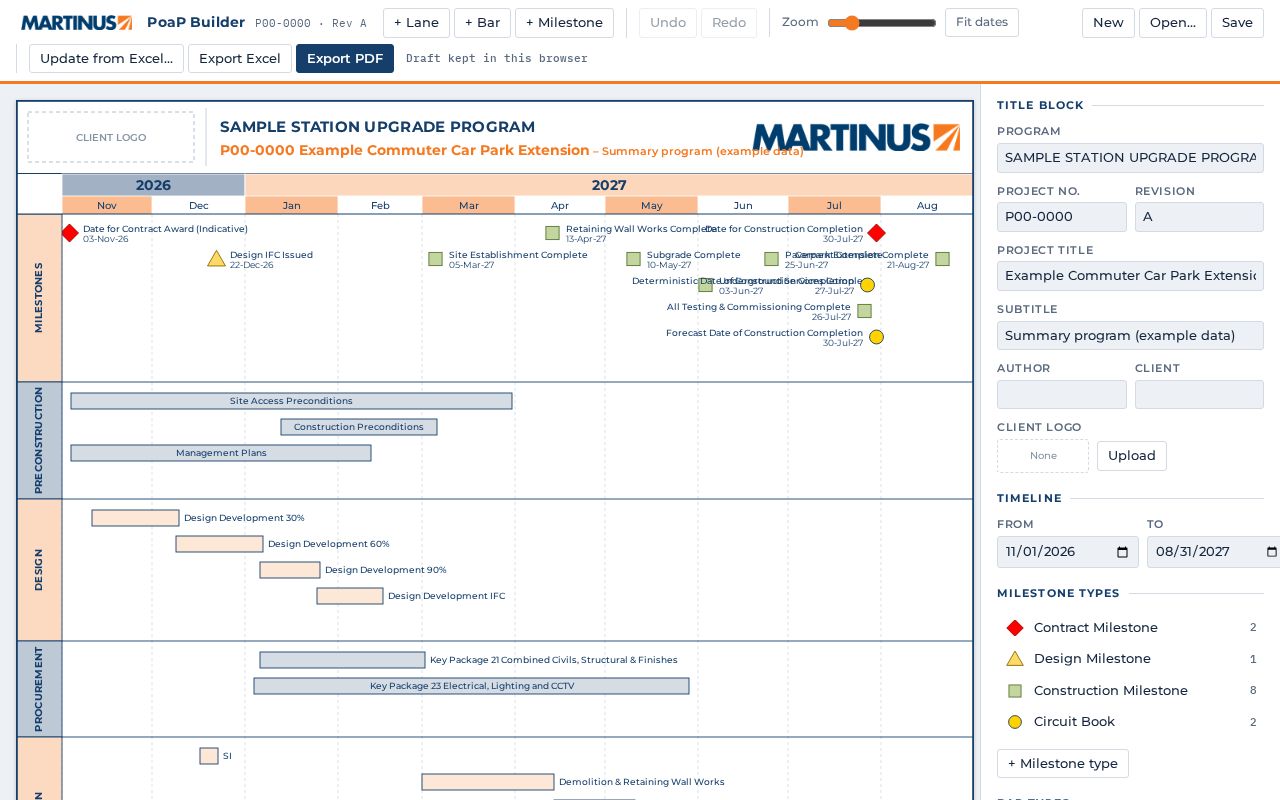Select the yellow Design Milestone triangle icon
Image resolution: width=1280 pixels, height=800 pixels.
click(1015, 659)
